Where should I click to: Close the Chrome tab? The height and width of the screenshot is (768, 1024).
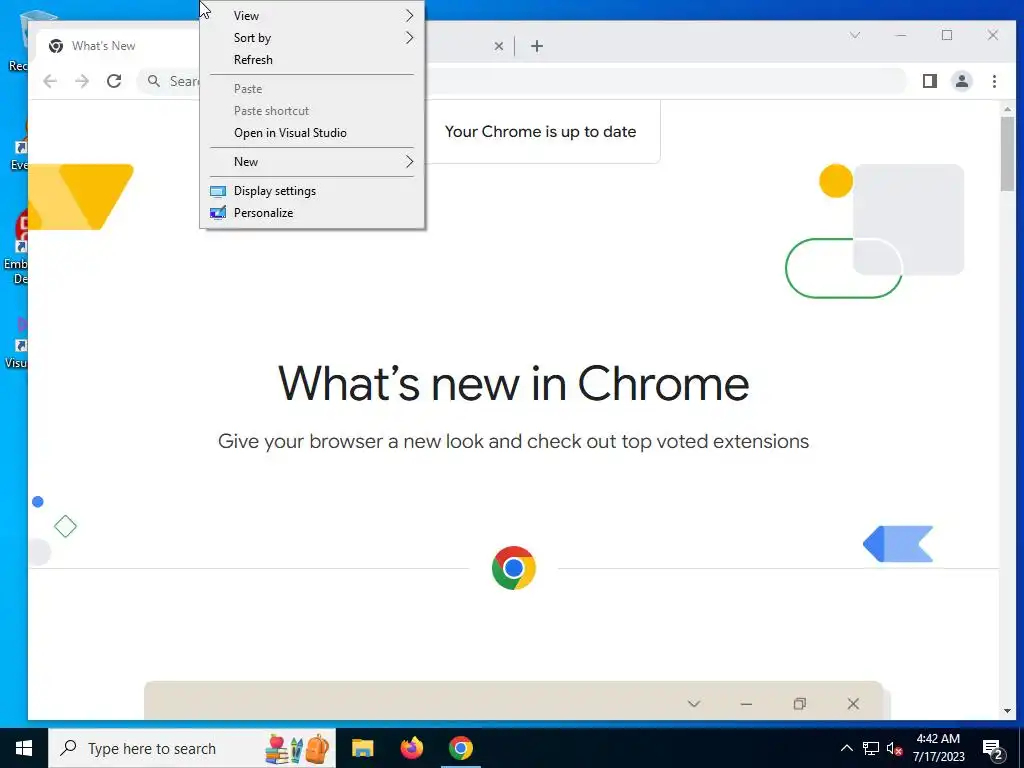(499, 46)
